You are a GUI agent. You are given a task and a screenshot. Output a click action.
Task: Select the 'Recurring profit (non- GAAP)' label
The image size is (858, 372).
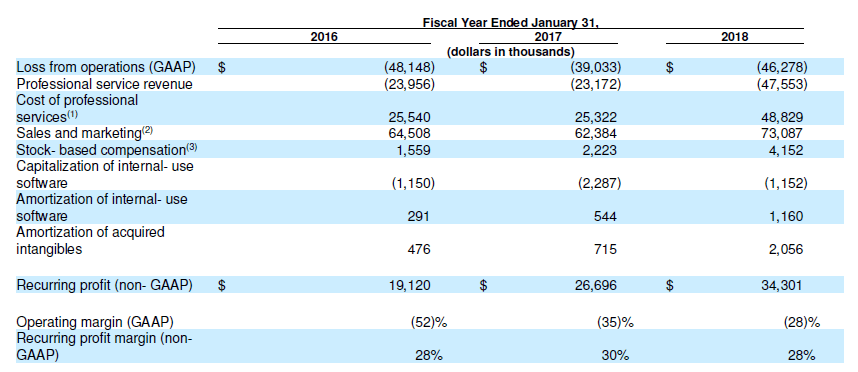coord(105,285)
